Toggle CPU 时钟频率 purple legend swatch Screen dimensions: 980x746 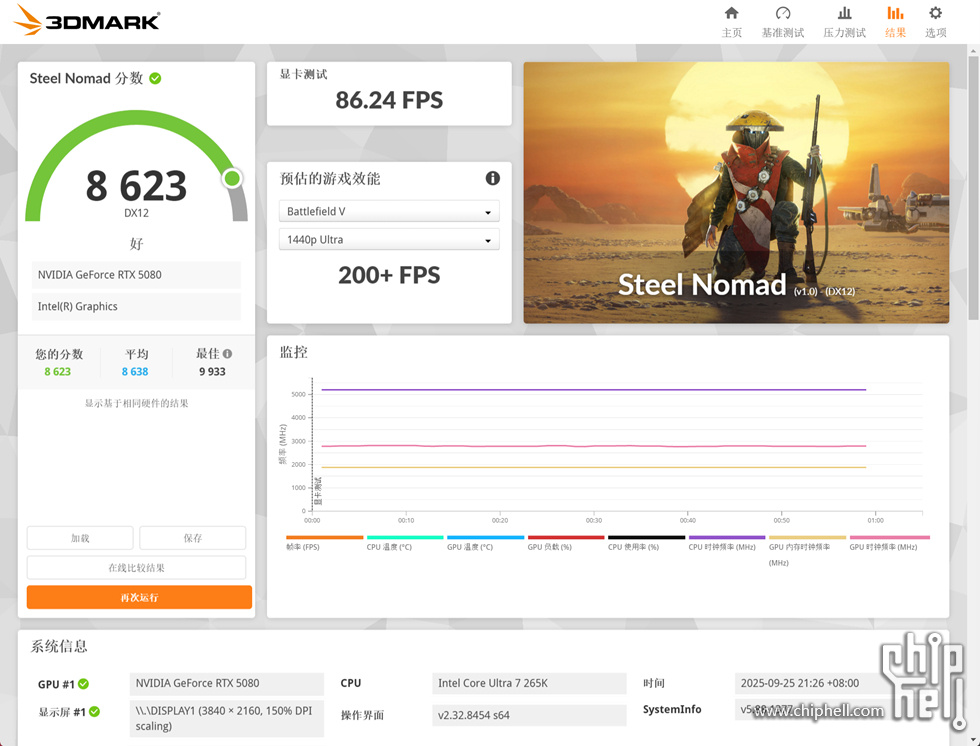(727, 537)
